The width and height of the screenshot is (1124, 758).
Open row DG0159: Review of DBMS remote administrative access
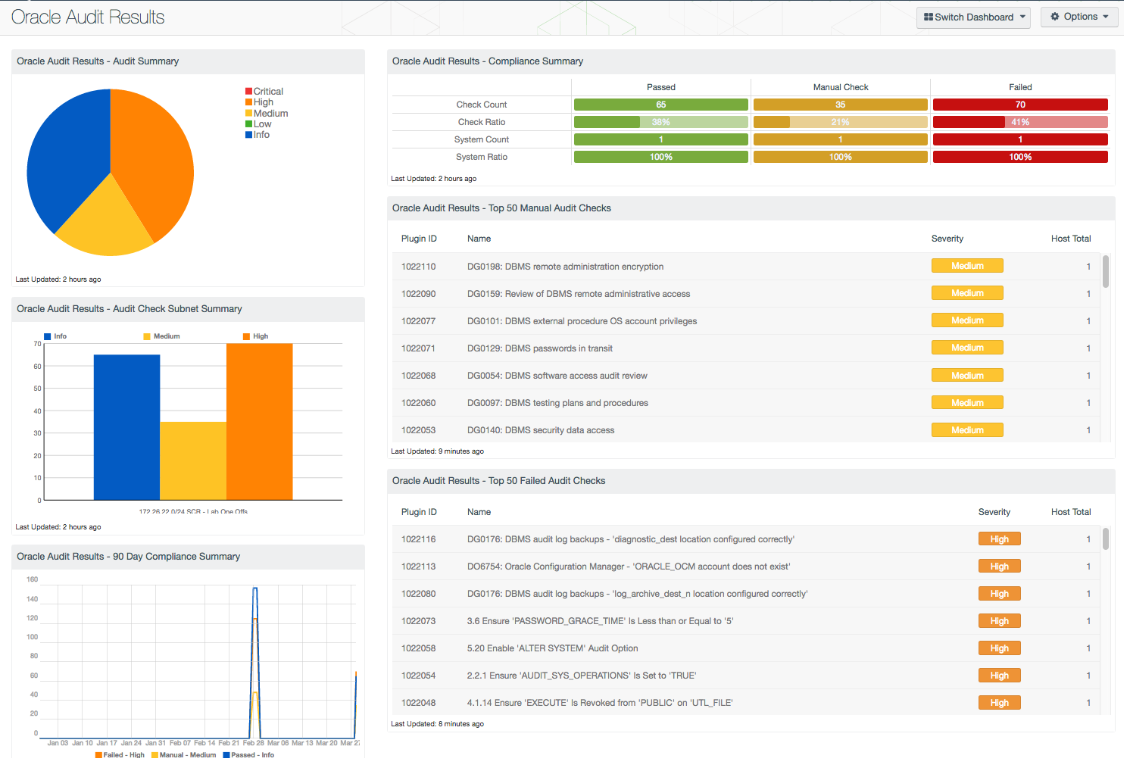click(x=747, y=293)
